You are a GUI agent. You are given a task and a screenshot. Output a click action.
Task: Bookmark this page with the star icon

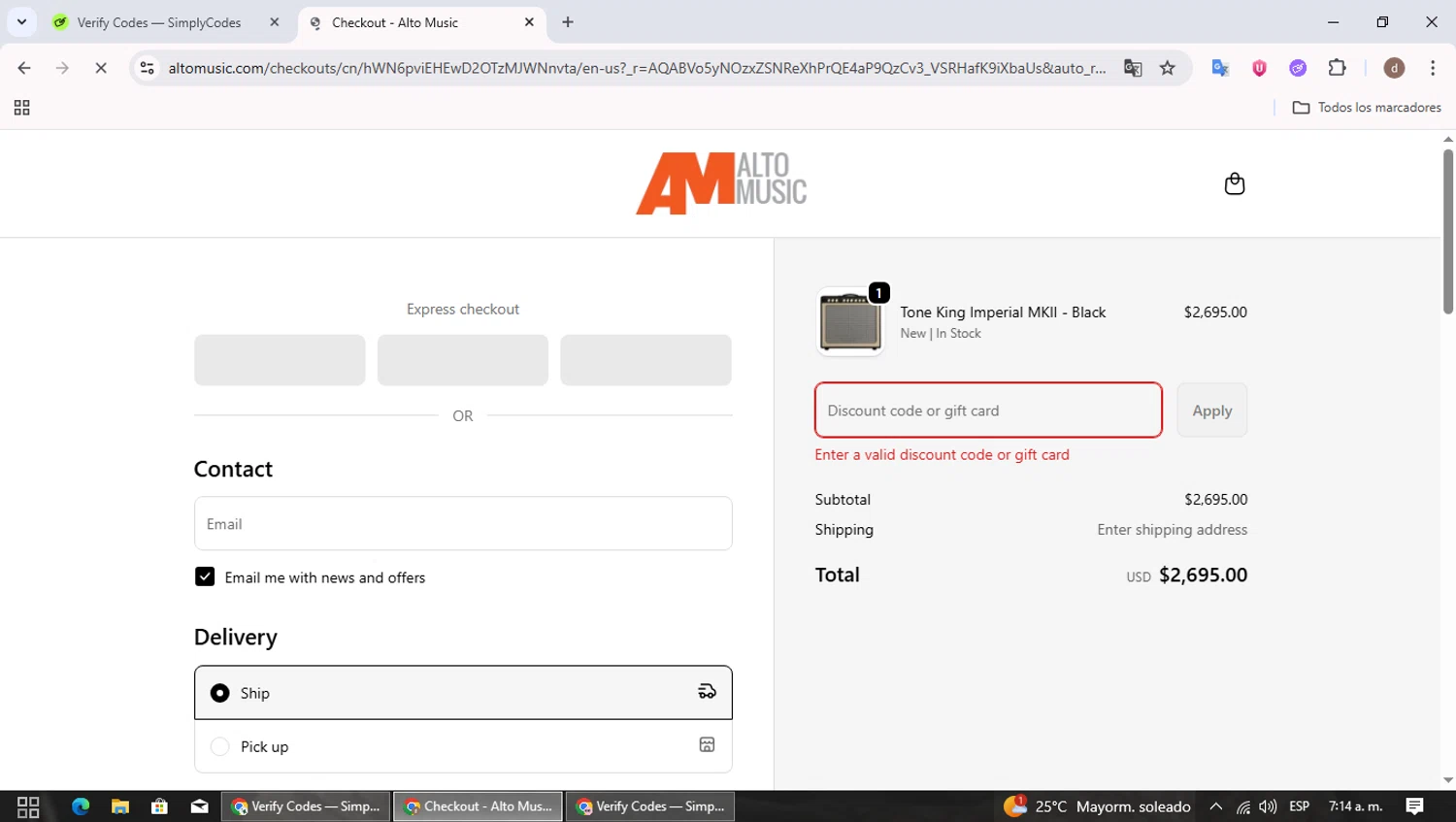(1168, 68)
